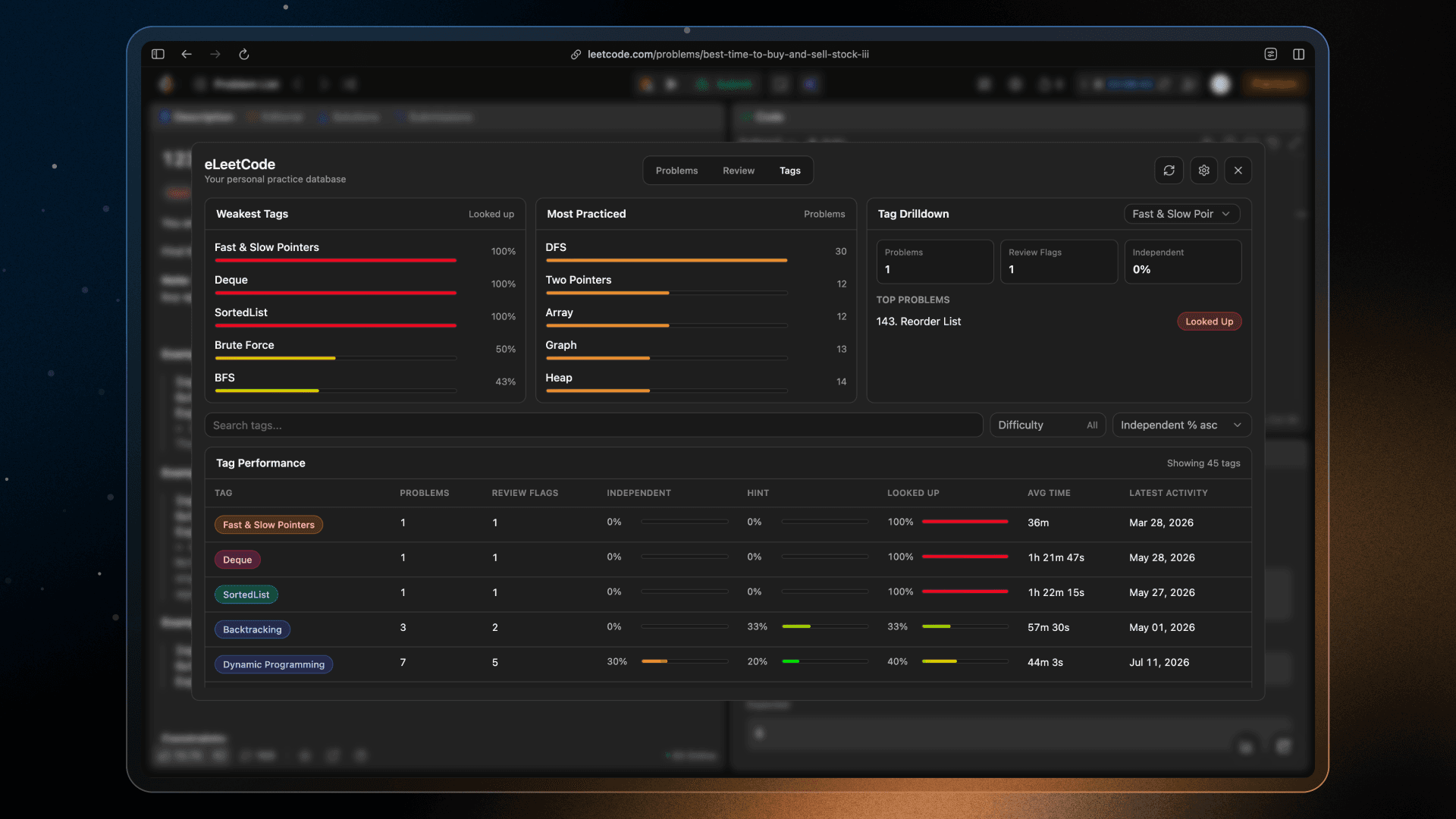Image resolution: width=1456 pixels, height=819 pixels.
Task: Click the 57m 30s average time cell
Action: [x=1048, y=627]
